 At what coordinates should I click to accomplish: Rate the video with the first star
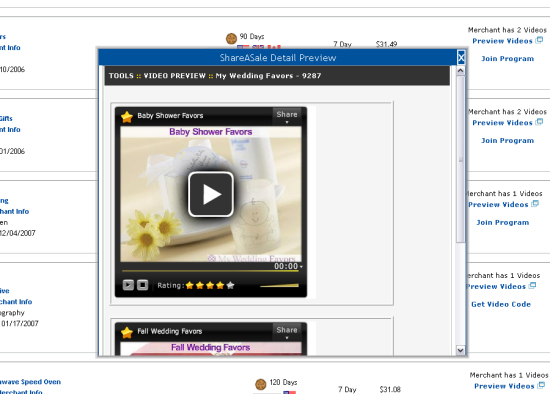[190, 285]
